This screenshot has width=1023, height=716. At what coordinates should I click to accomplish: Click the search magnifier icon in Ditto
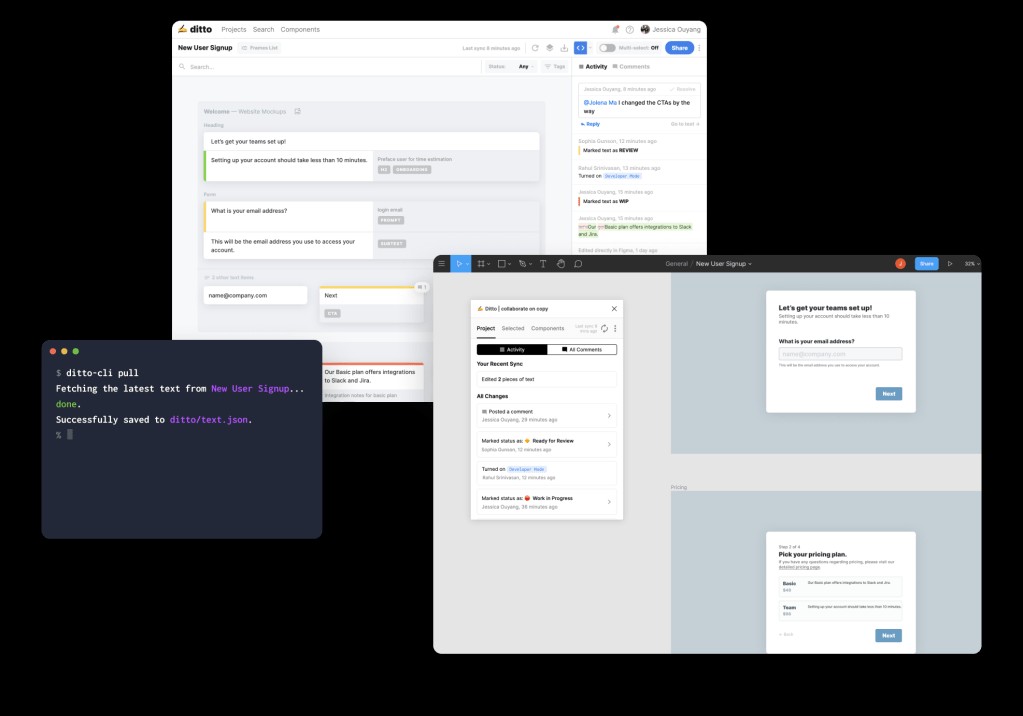182,67
